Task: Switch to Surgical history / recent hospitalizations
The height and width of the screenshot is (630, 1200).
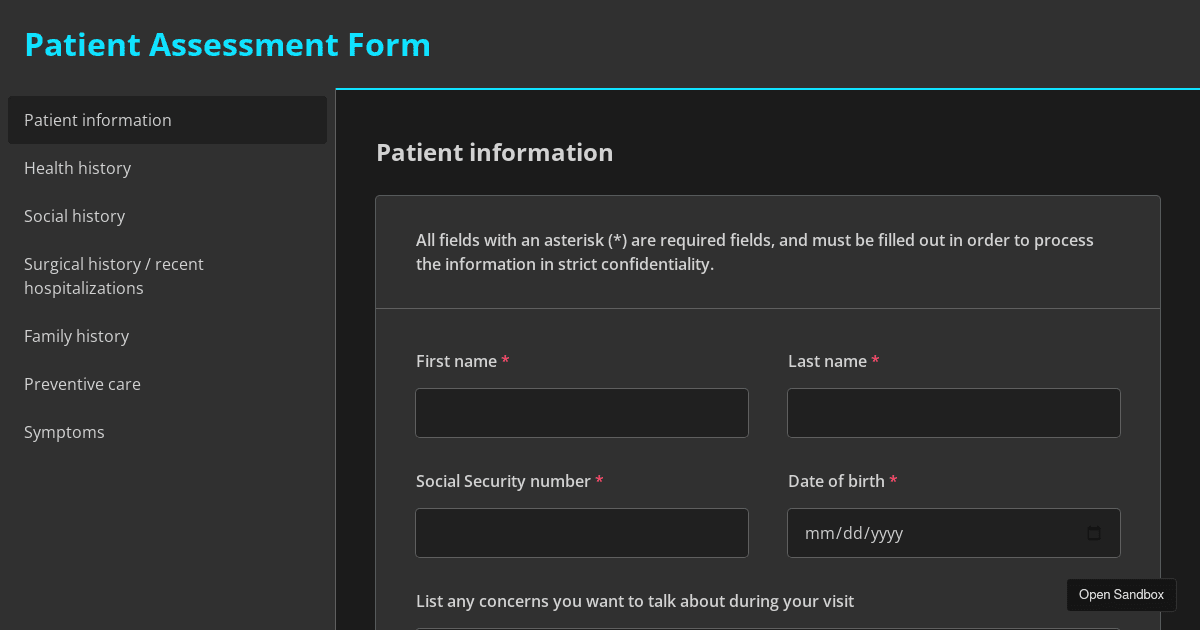Action: 167,276
